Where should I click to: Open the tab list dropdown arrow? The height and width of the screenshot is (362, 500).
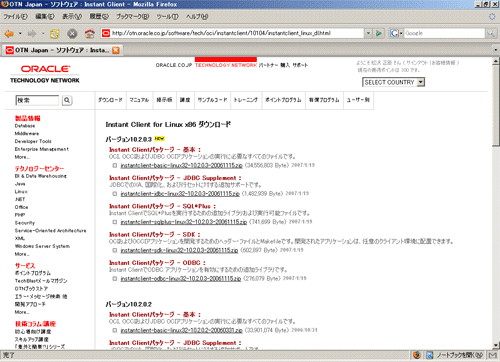click(x=496, y=50)
